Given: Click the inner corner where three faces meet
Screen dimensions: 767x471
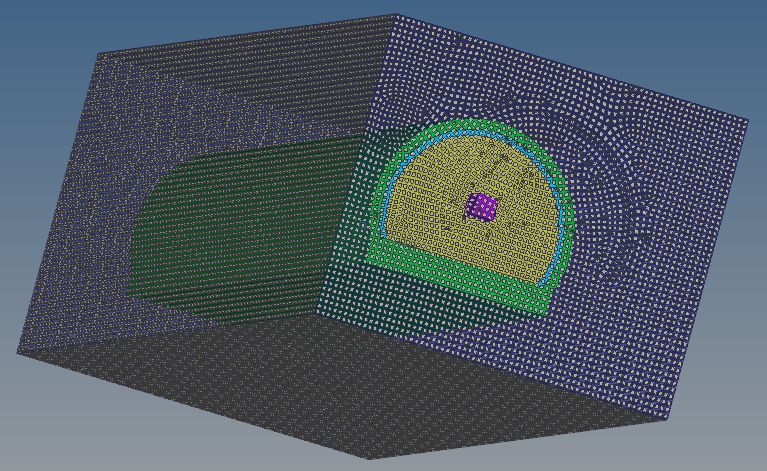Looking at the screenshot, I should (x=317, y=313).
